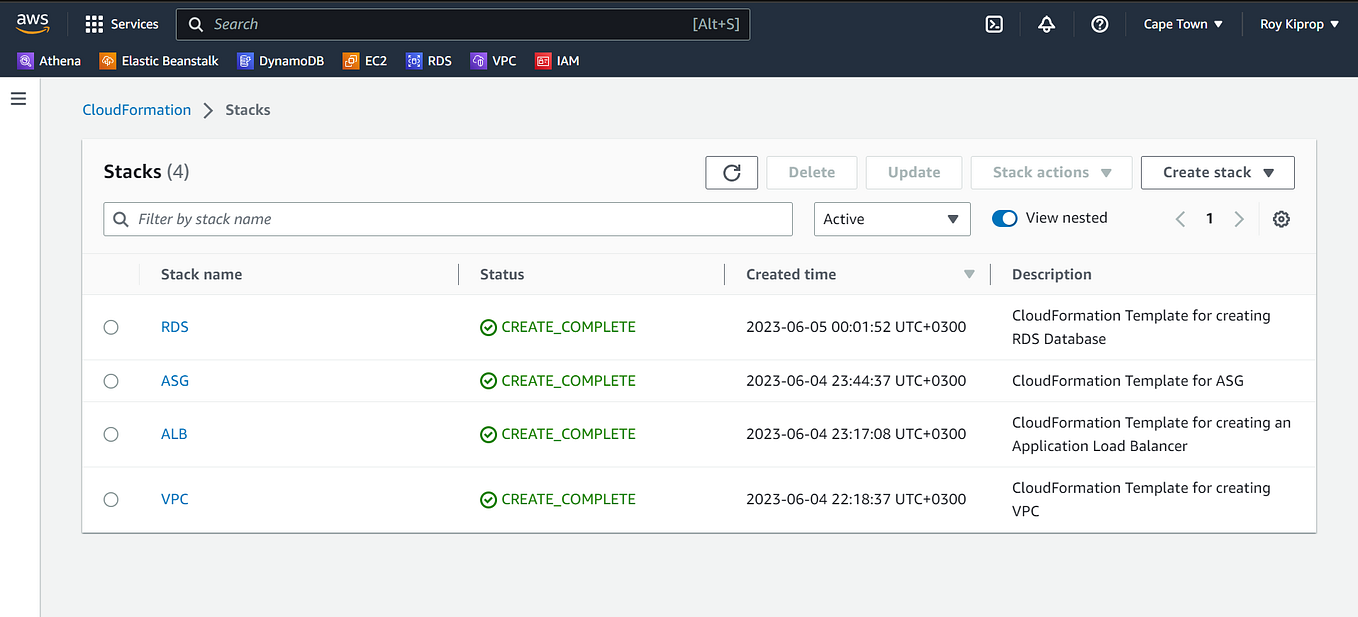Viewport: 1358px width, 617px height.
Task: Open the Stack actions dropdown
Action: click(x=1051, y=172)
